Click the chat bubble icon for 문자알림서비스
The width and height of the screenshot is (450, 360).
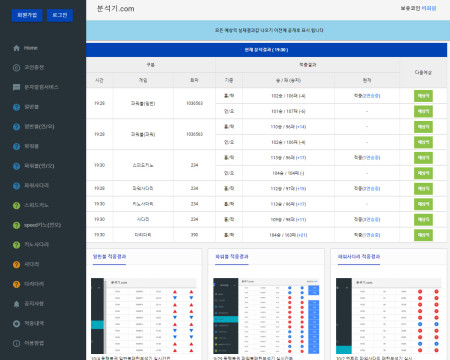coord(16,87)
